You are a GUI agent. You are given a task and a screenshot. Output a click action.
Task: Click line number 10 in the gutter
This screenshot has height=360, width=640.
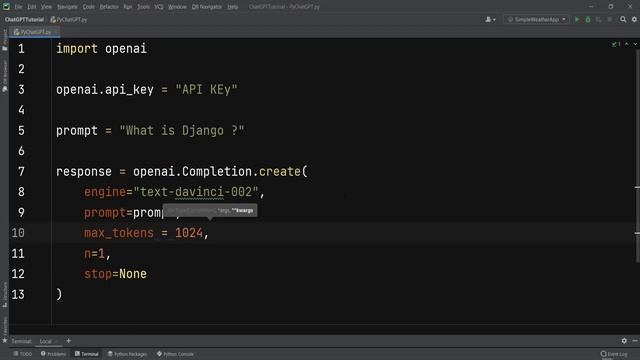pyautogui.click(x=18, y=233)
